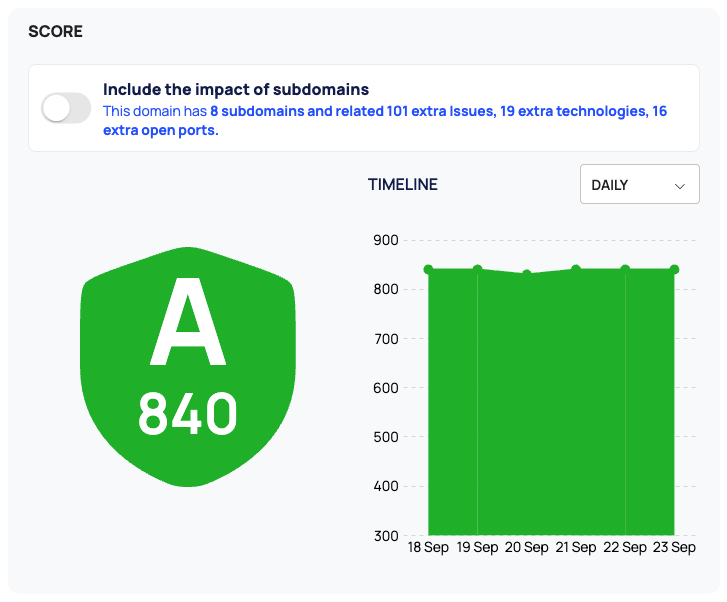The height and width of the screenshot is (602, 727).
Task: Click the 500 y-axis label
Action: 386,437
